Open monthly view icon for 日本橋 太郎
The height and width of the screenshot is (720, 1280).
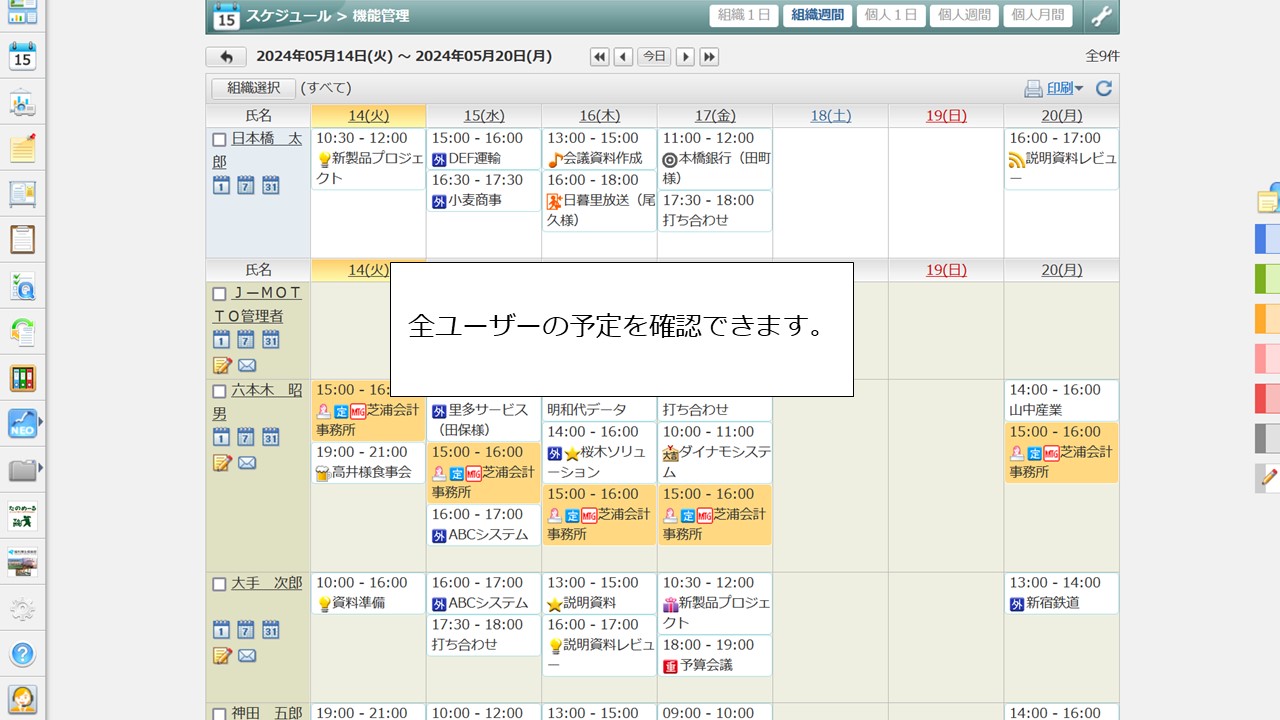271,185
